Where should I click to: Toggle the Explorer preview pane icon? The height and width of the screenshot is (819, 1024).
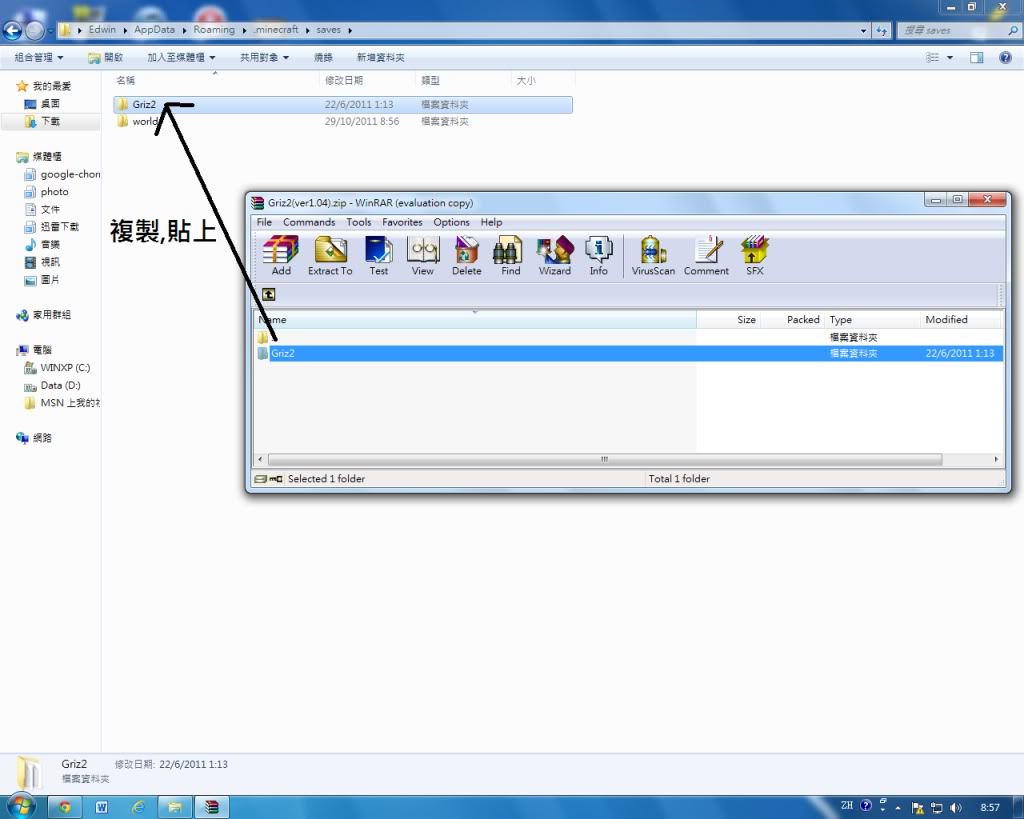pyautogui.click(x=976, y=57)
